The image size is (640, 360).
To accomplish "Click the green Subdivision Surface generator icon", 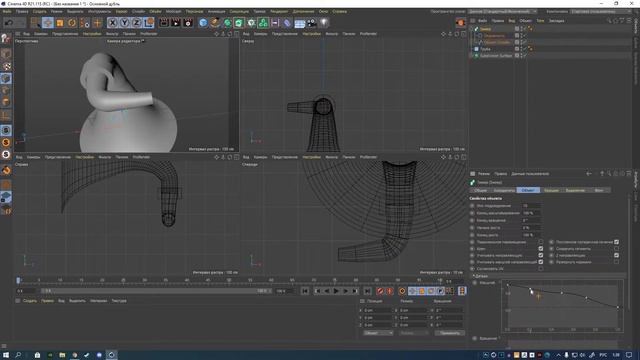I will 227,23.
